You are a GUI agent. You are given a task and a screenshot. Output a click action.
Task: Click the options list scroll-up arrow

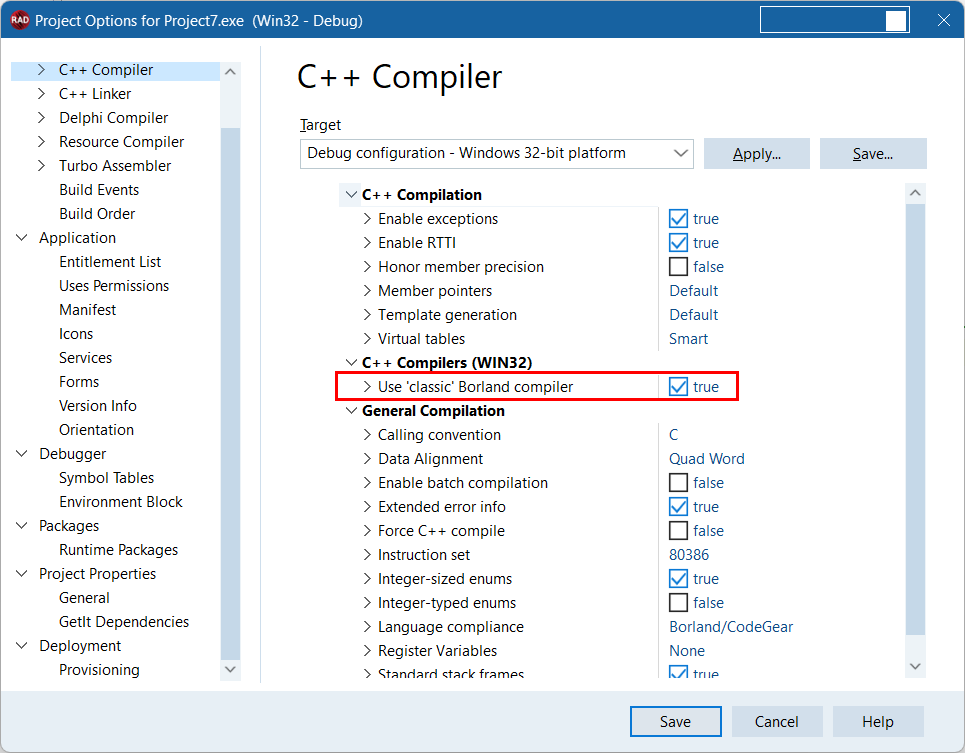pos(915,194)
